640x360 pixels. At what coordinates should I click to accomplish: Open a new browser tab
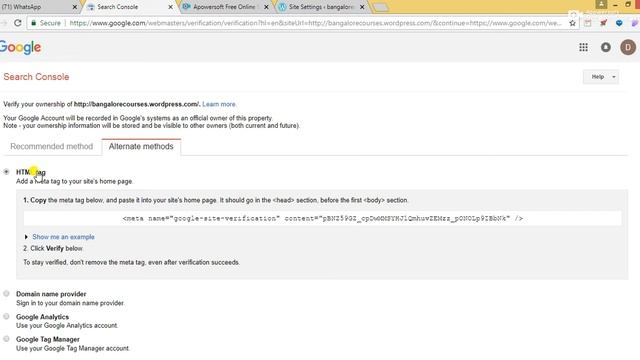[x=380, y=7]
